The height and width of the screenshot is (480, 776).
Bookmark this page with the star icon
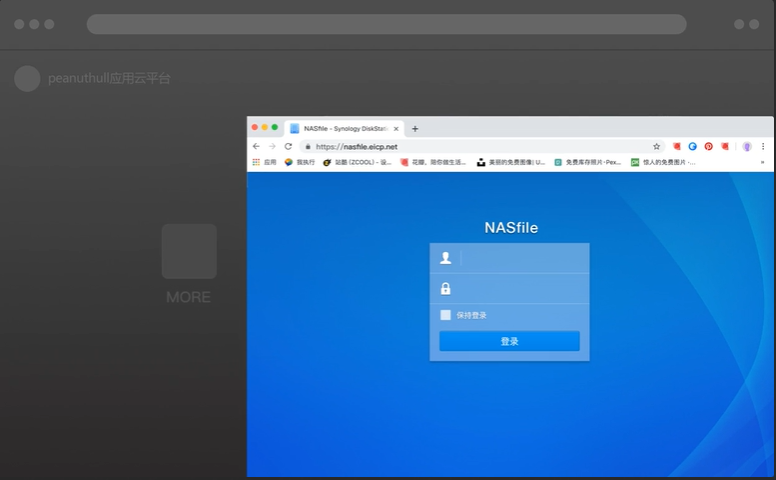(x=657, y=146)
